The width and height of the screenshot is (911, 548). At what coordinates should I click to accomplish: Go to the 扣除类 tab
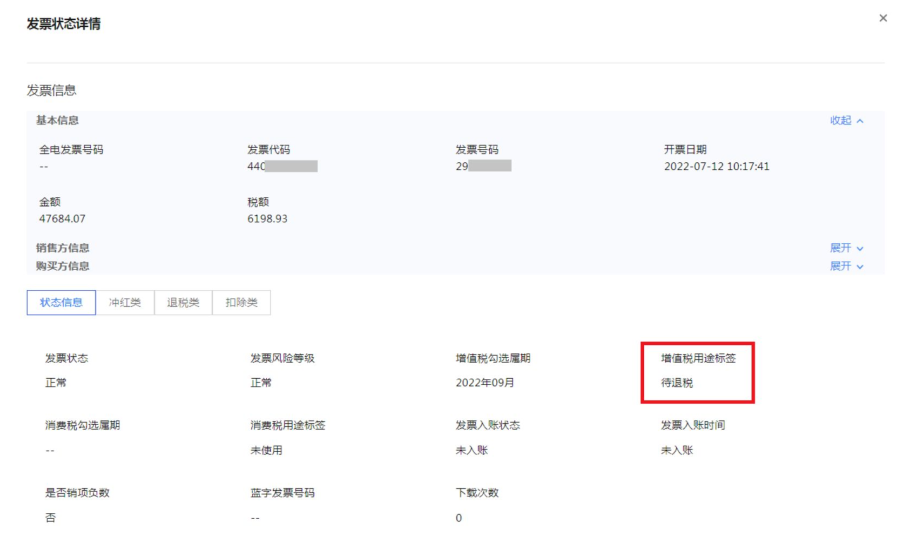[241, 303]
